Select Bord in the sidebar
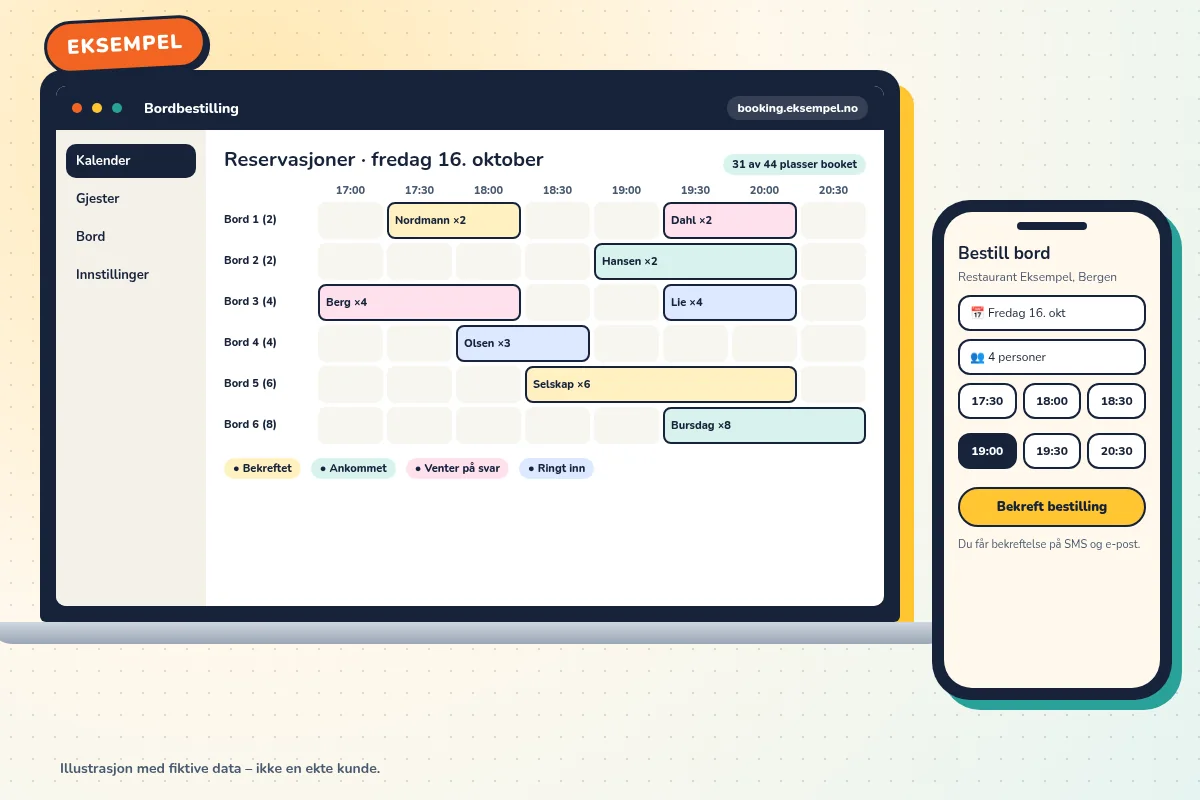 tap(131, 237)
